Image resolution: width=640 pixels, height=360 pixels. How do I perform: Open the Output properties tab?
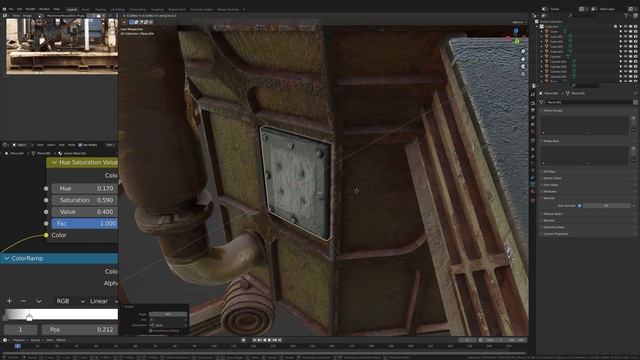click(x=533, y=110)
